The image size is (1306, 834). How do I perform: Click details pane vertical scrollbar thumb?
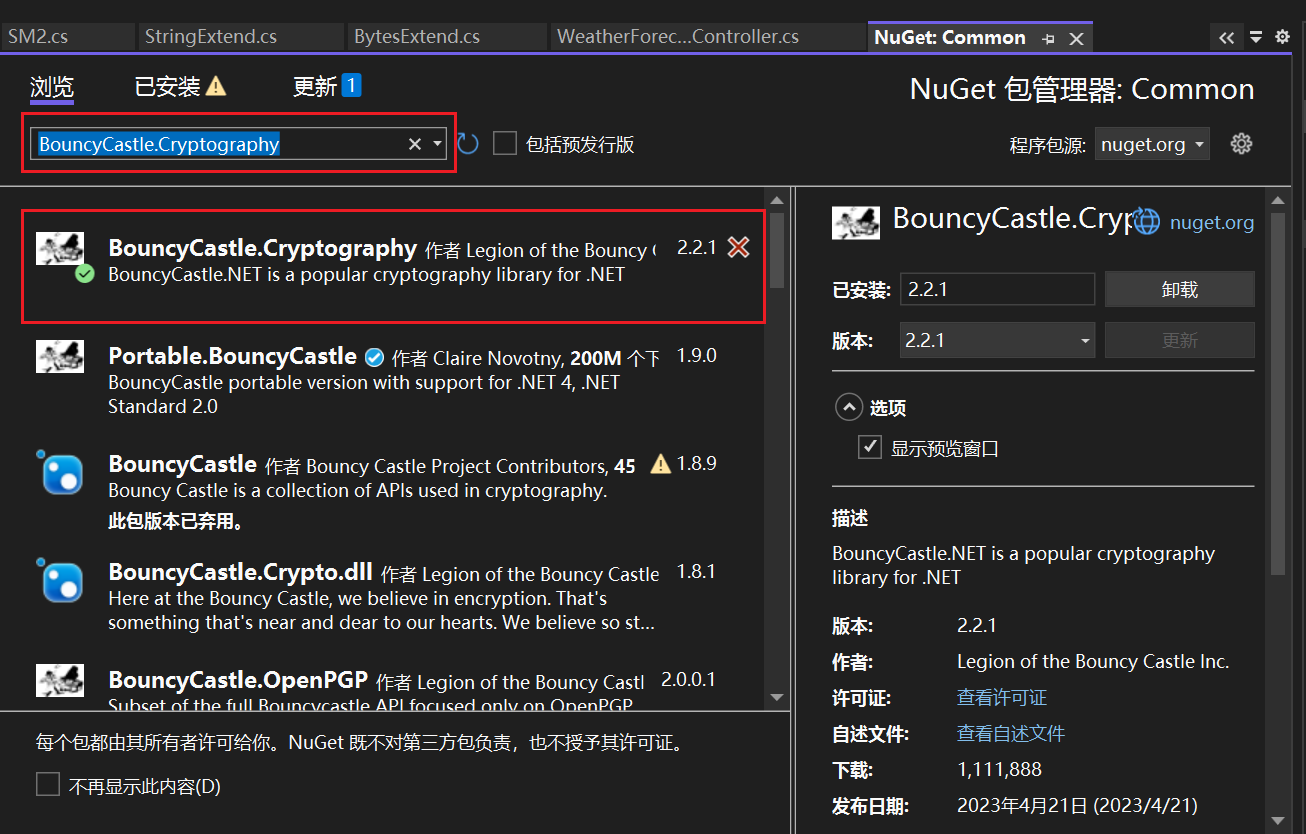(x=1277, y=392)
